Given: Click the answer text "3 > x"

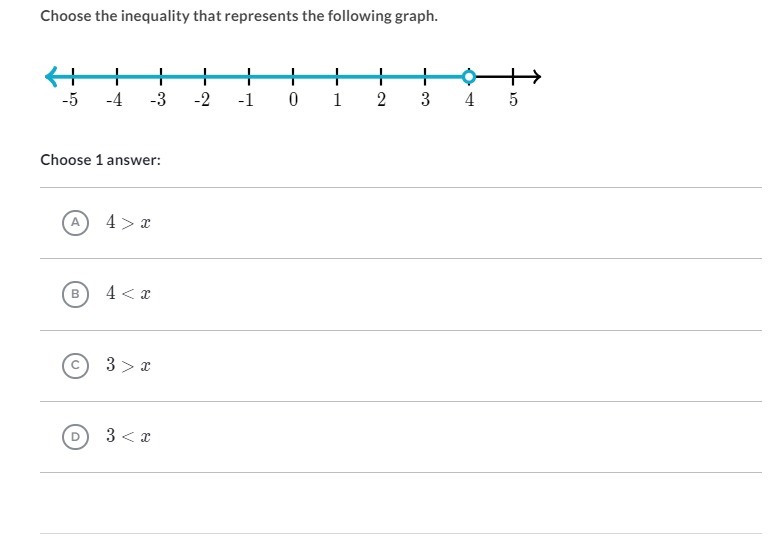Looking at the screenshot, I should [128, 366].
